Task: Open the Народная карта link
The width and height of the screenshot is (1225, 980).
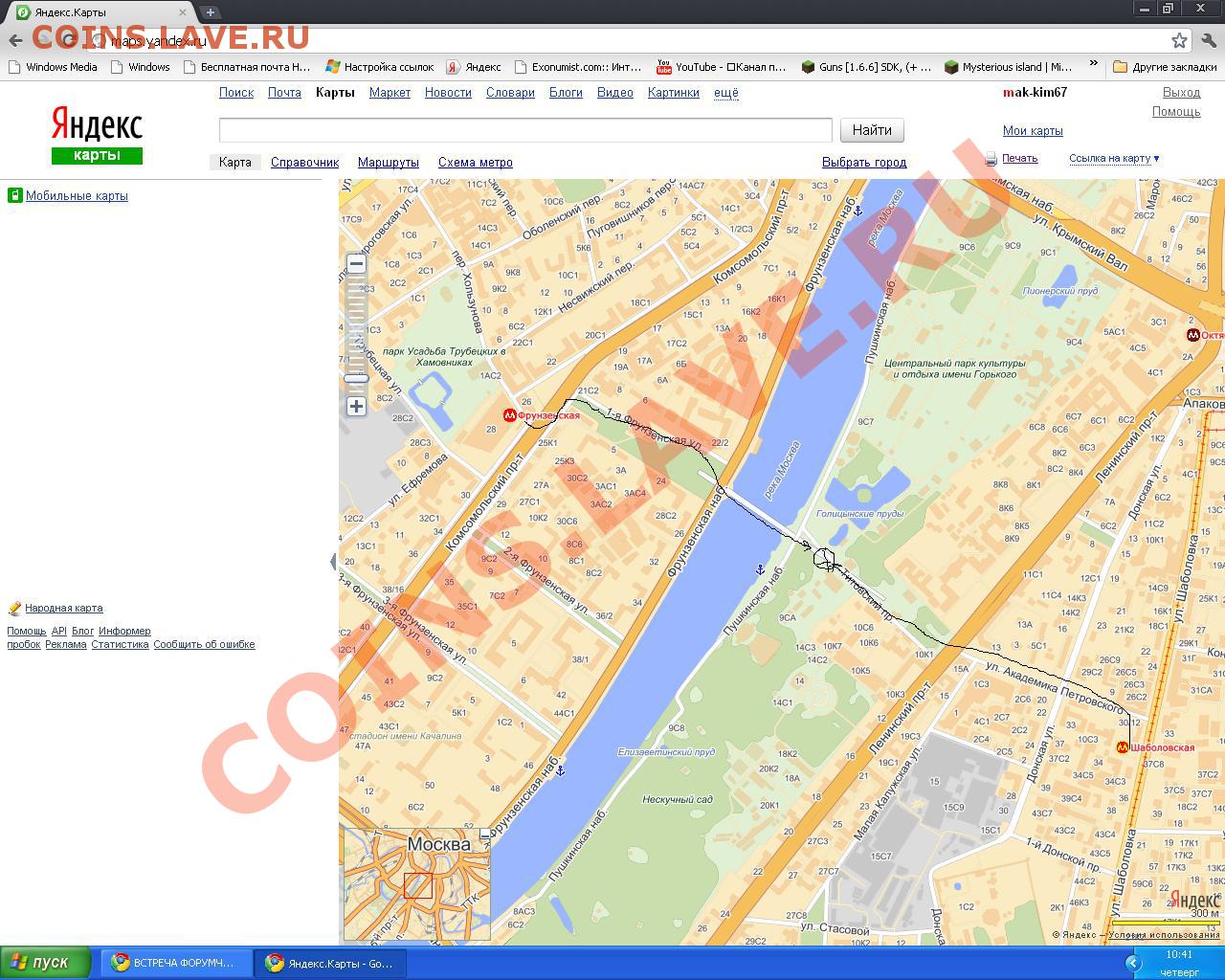Action: (x=64, y=609)
